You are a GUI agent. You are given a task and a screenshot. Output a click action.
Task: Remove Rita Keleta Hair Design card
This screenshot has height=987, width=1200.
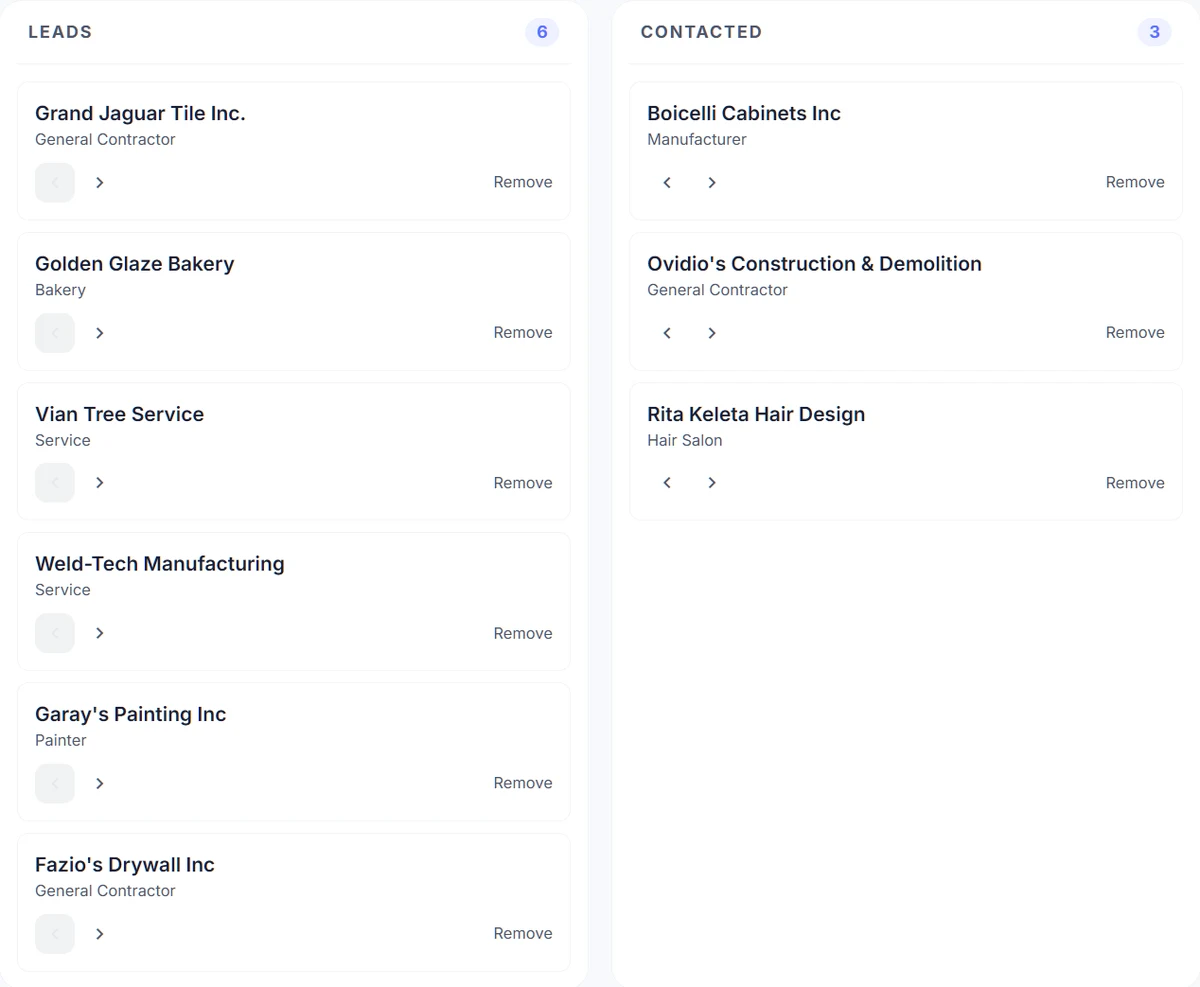pyautogui.click(x=1135, y=483)
